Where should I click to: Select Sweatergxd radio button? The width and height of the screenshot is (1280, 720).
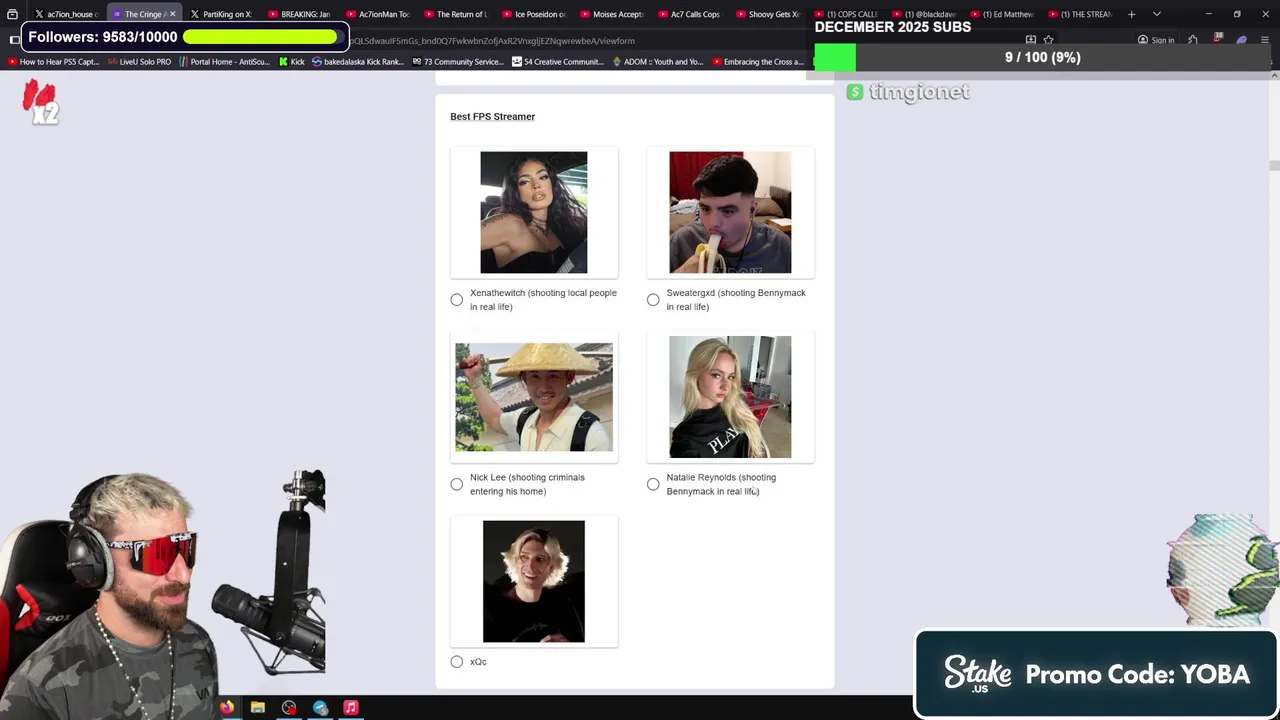pyautogui.click(x=653, y=300)
